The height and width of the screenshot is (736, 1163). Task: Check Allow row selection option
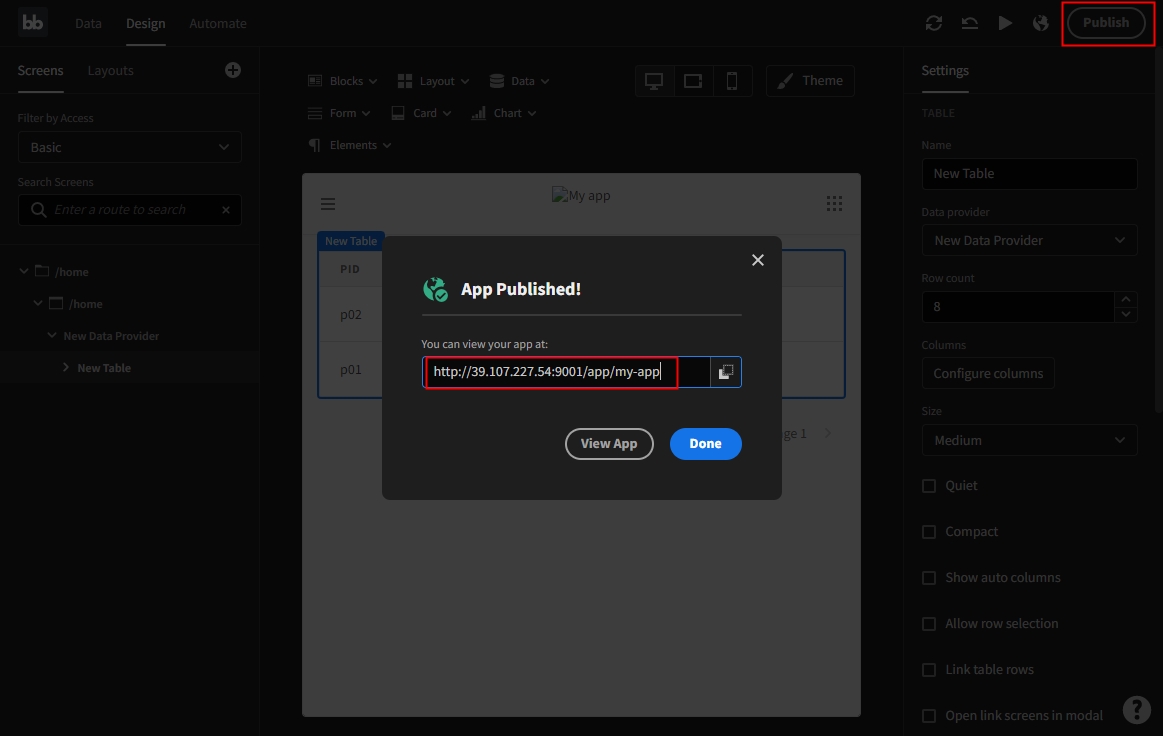click(929, 624)
